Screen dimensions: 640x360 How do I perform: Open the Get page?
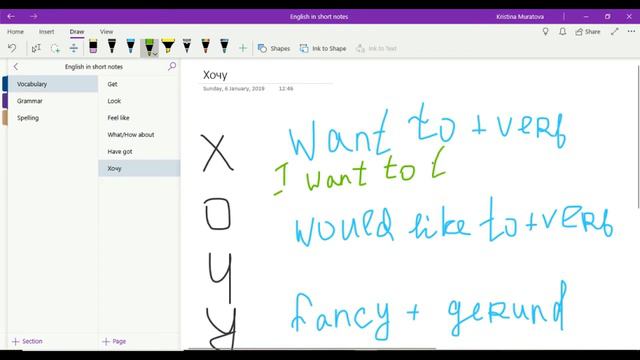[139, 84]
